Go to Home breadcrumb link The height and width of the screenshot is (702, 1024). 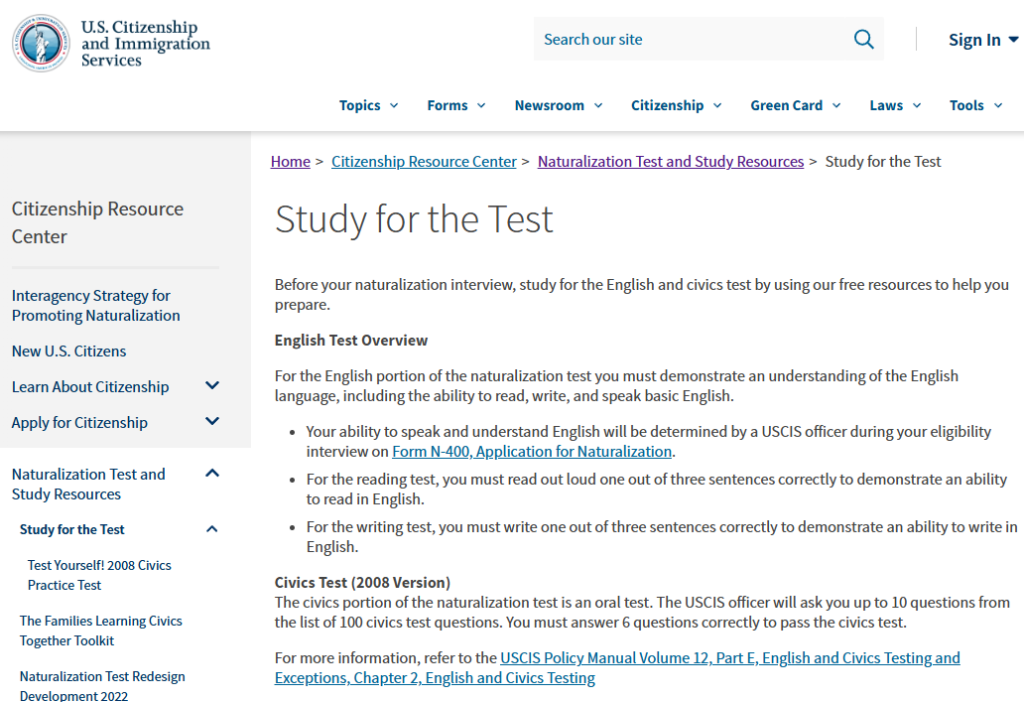tap(290, 161)
